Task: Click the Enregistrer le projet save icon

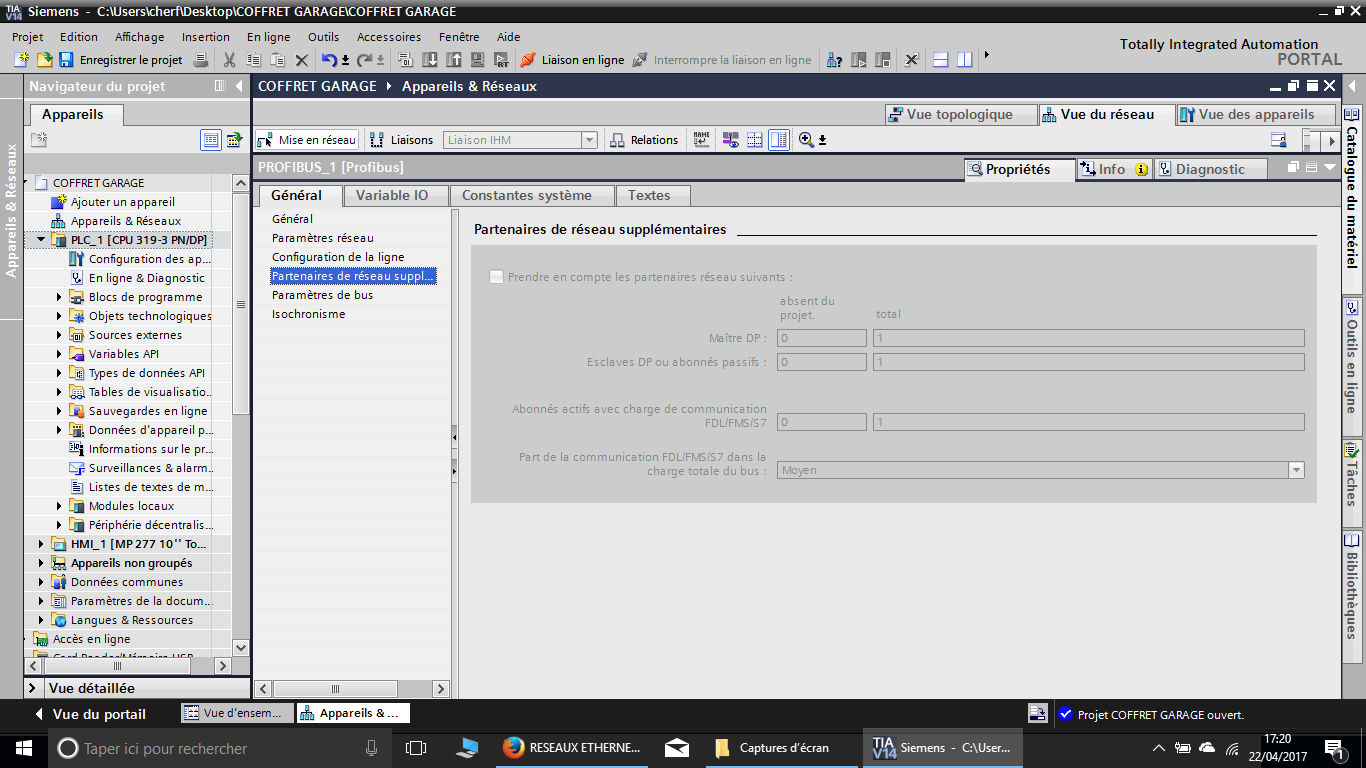Action: click(66, 60)
